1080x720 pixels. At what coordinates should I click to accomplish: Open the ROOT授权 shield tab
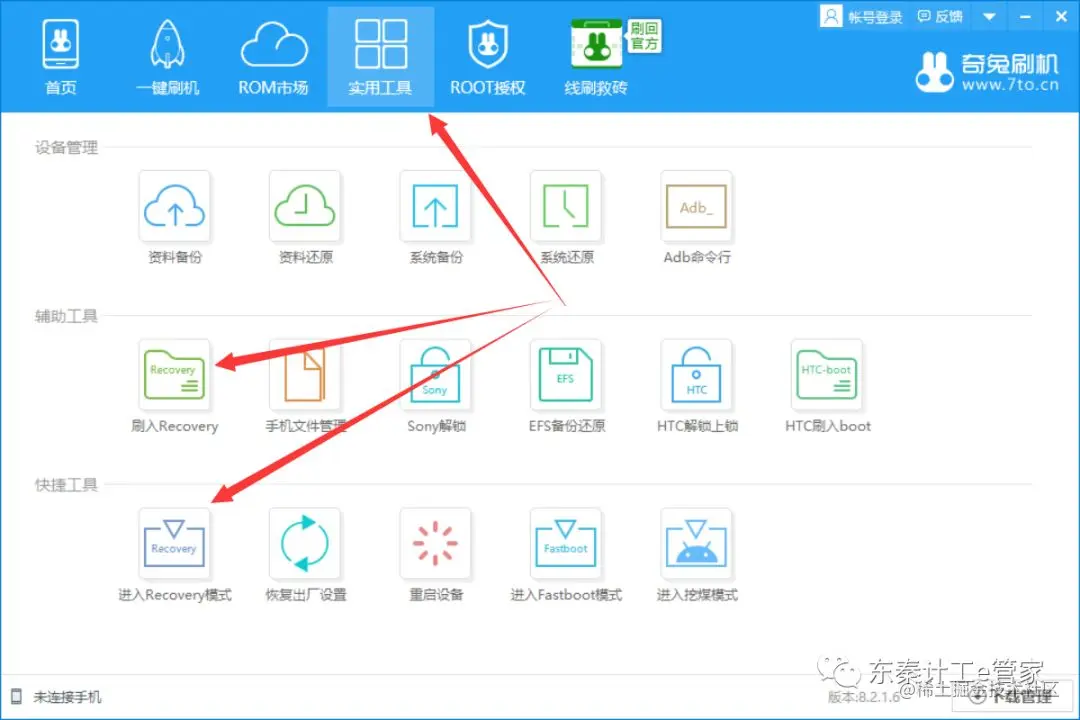[x=488, y=58]
